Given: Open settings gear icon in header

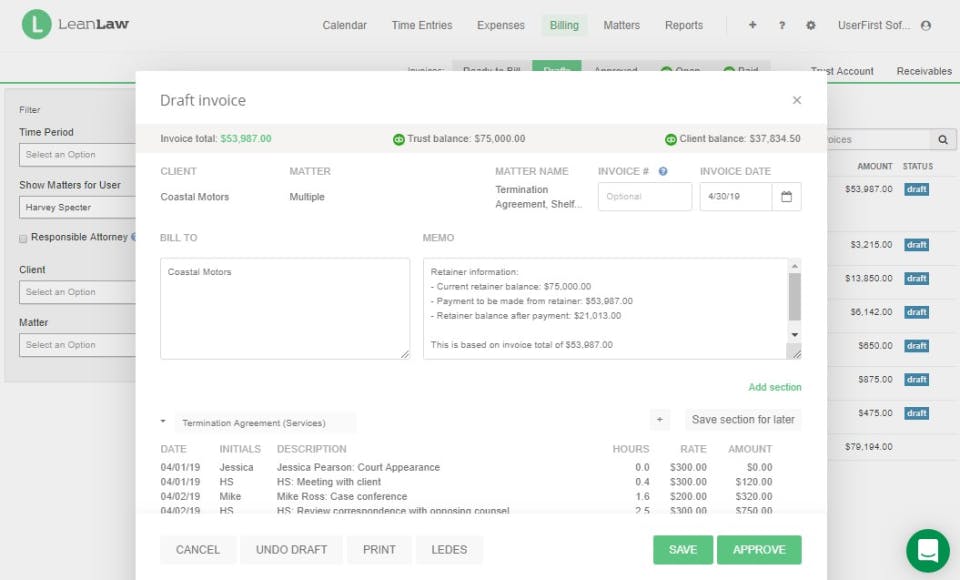Looking at the screenshot, I should point(810,25).
